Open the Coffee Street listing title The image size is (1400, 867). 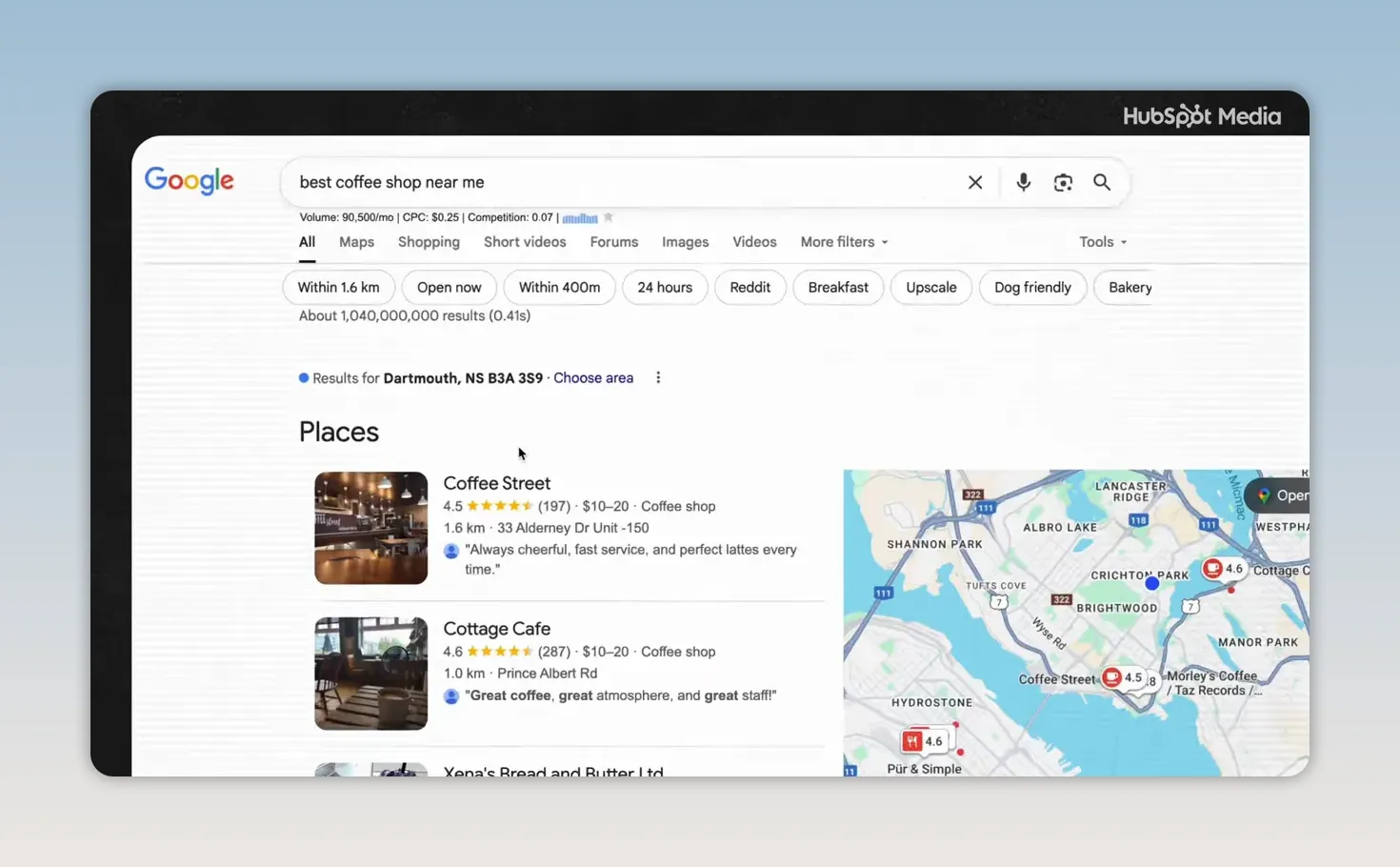click(x=496, y=483)
